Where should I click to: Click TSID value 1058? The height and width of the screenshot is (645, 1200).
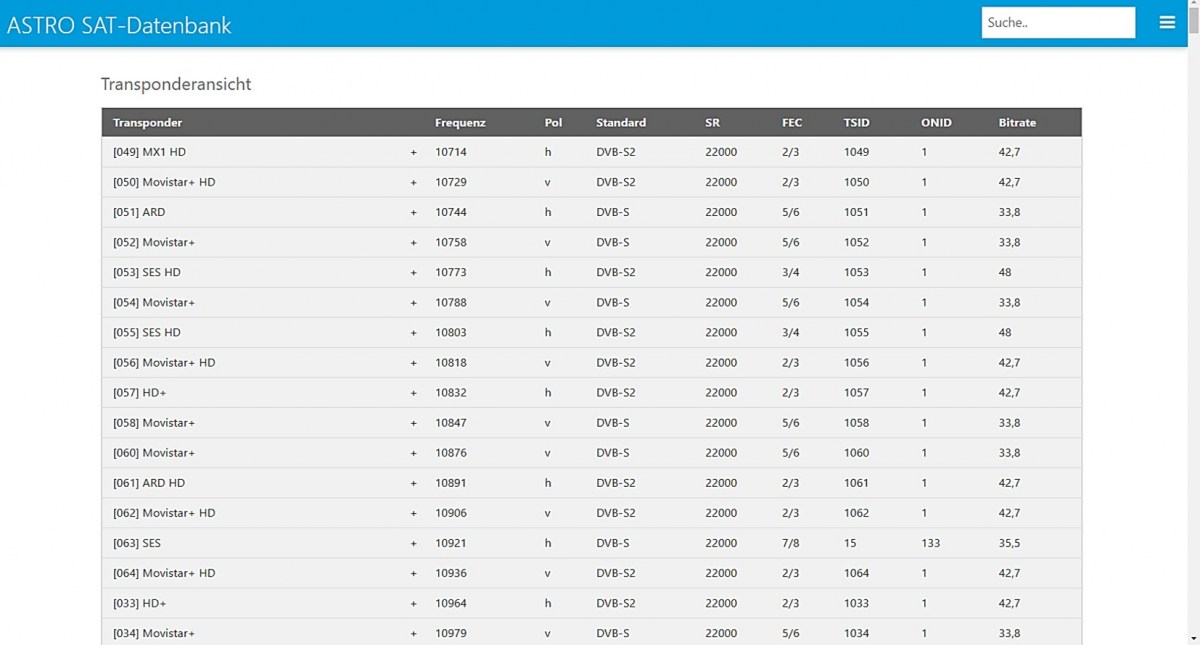(856, 423)
